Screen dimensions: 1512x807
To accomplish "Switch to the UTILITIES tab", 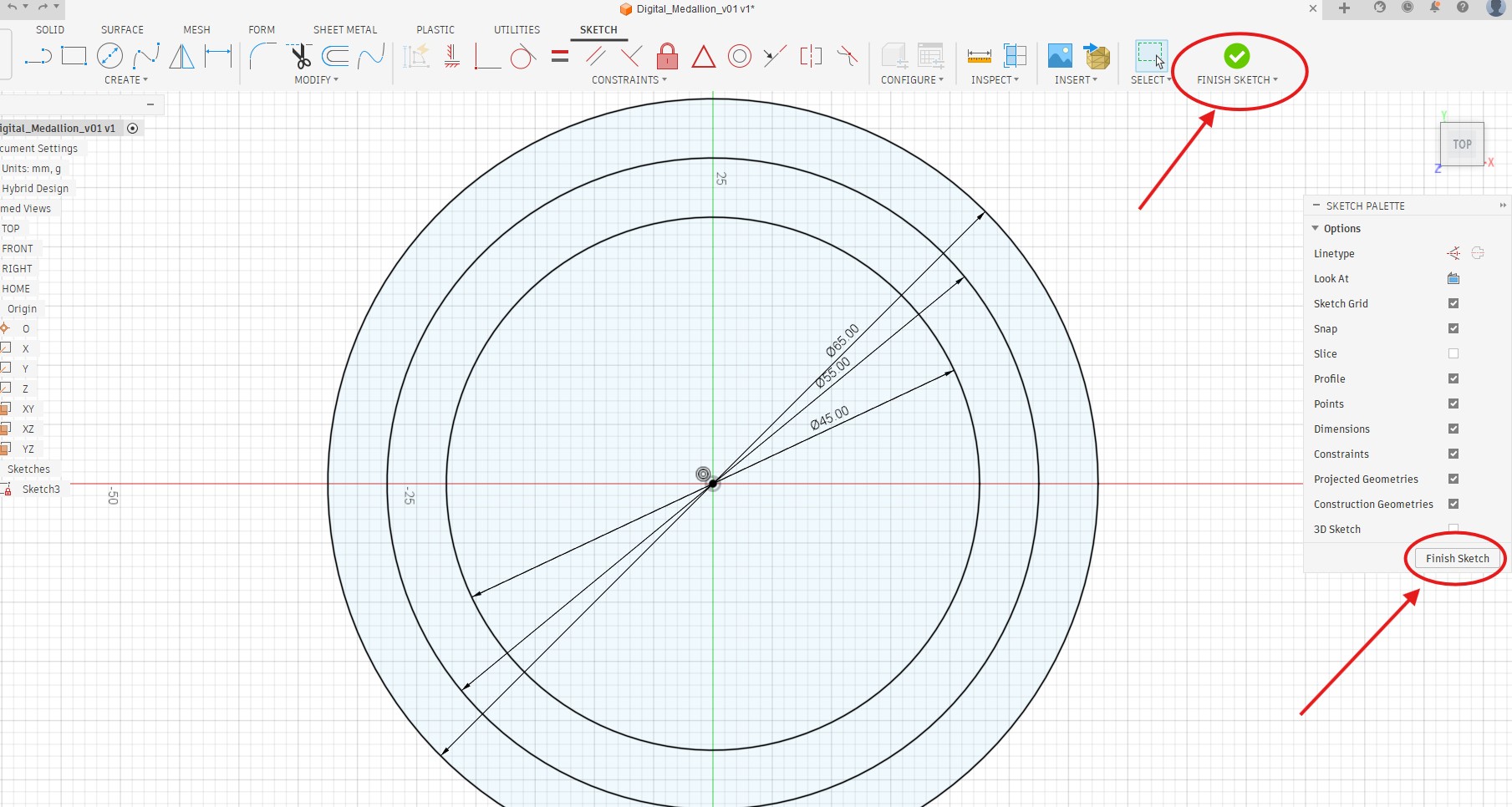I will [x=517, y=29].
